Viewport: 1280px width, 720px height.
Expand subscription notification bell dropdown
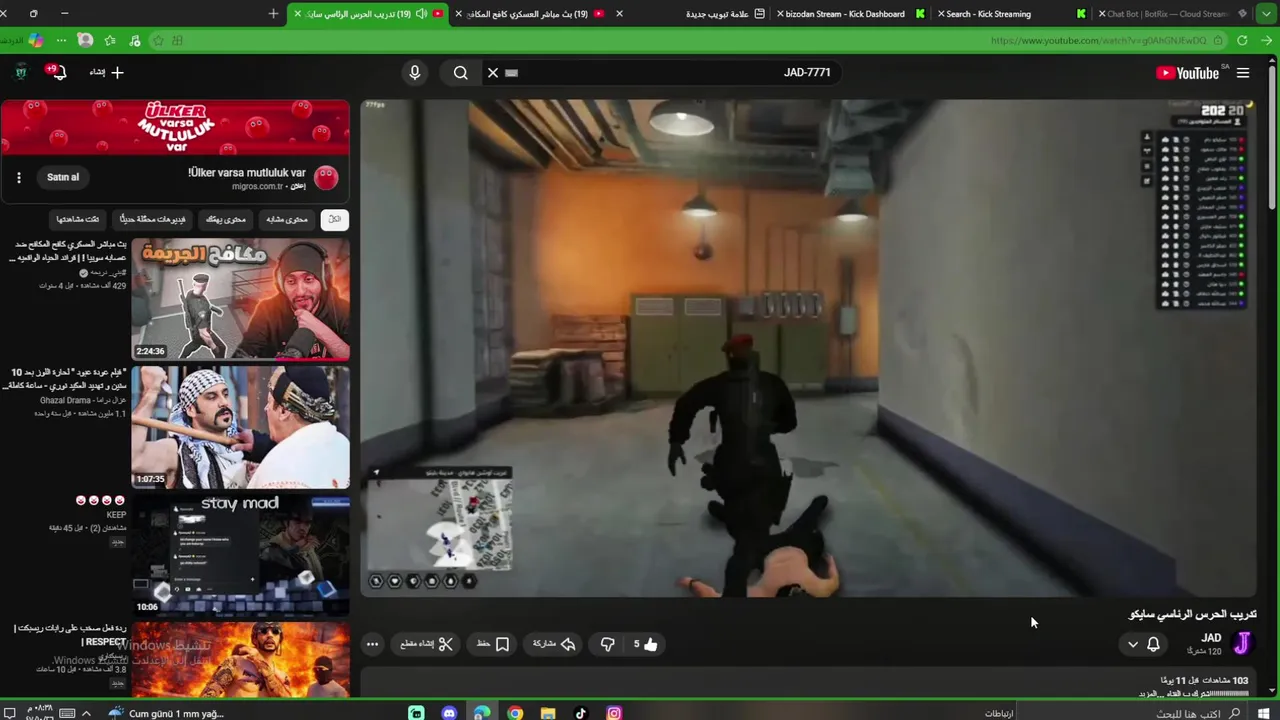point(1143,644)
